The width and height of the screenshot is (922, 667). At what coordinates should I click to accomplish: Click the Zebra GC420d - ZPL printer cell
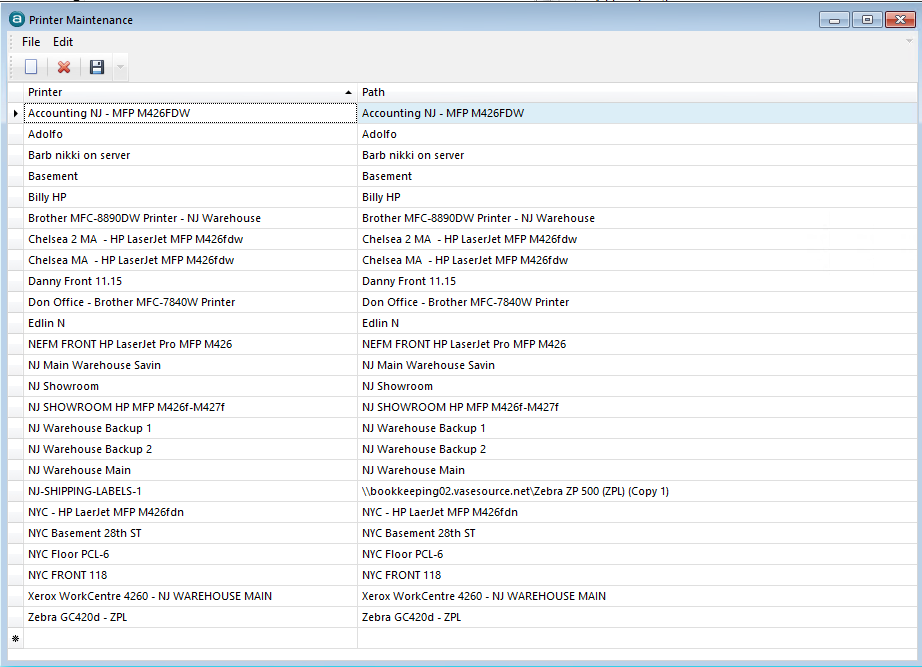[x=190, y=617]
